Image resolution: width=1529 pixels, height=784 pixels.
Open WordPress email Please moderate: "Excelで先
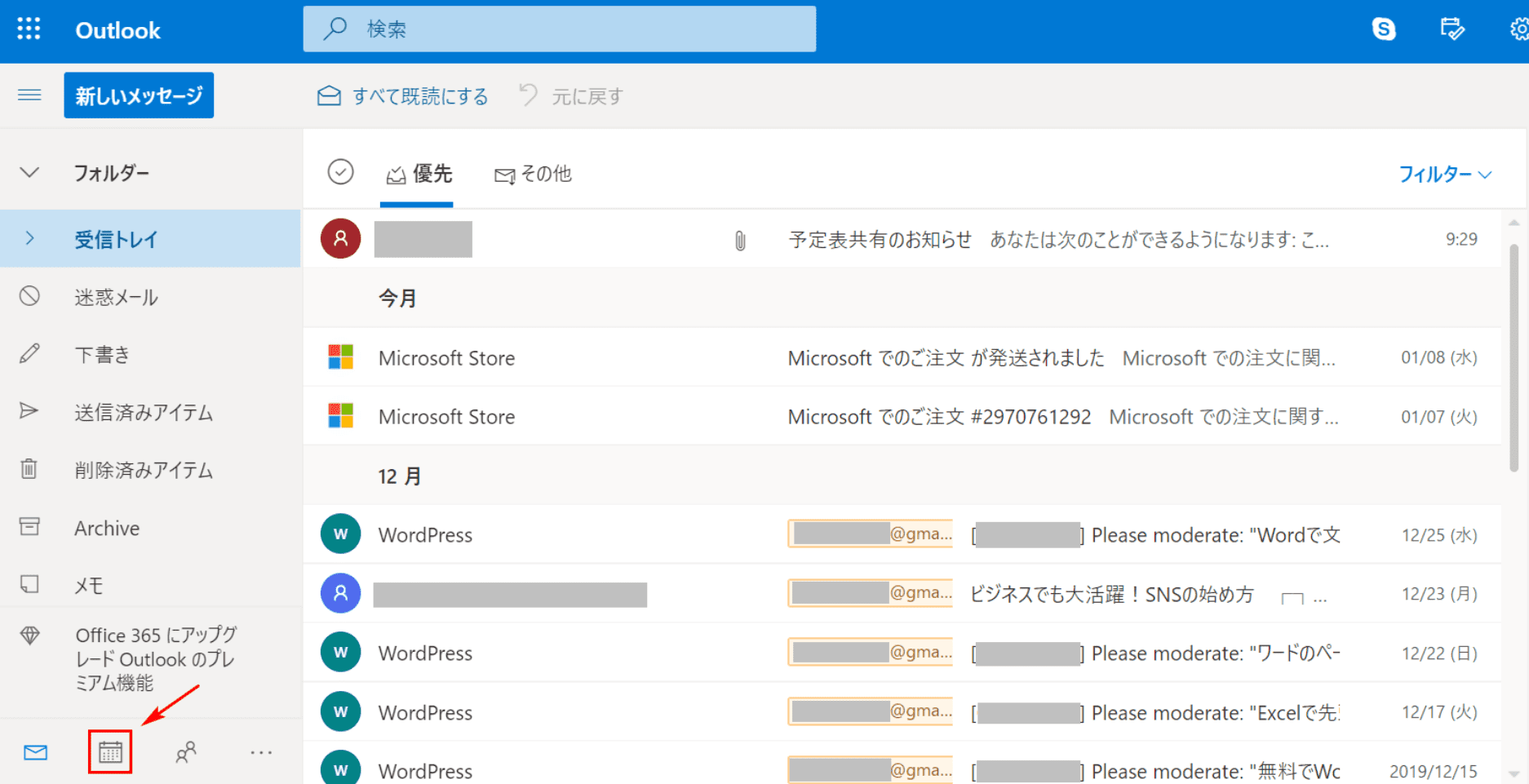(902, 712)
